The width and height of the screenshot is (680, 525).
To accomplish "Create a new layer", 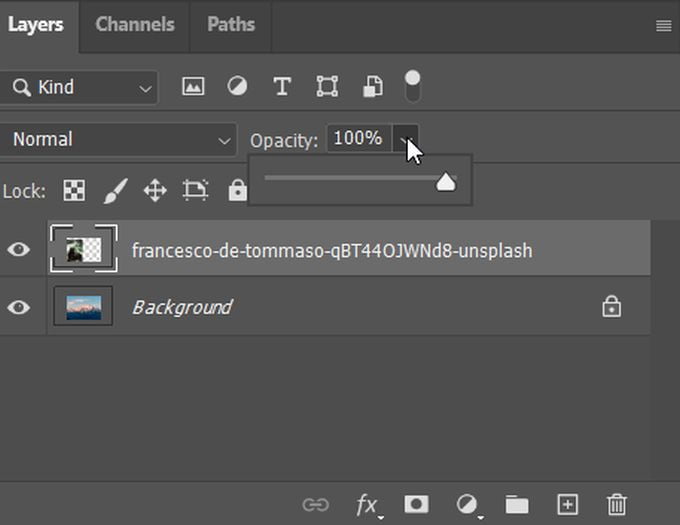I will click(x=567, y=505).
